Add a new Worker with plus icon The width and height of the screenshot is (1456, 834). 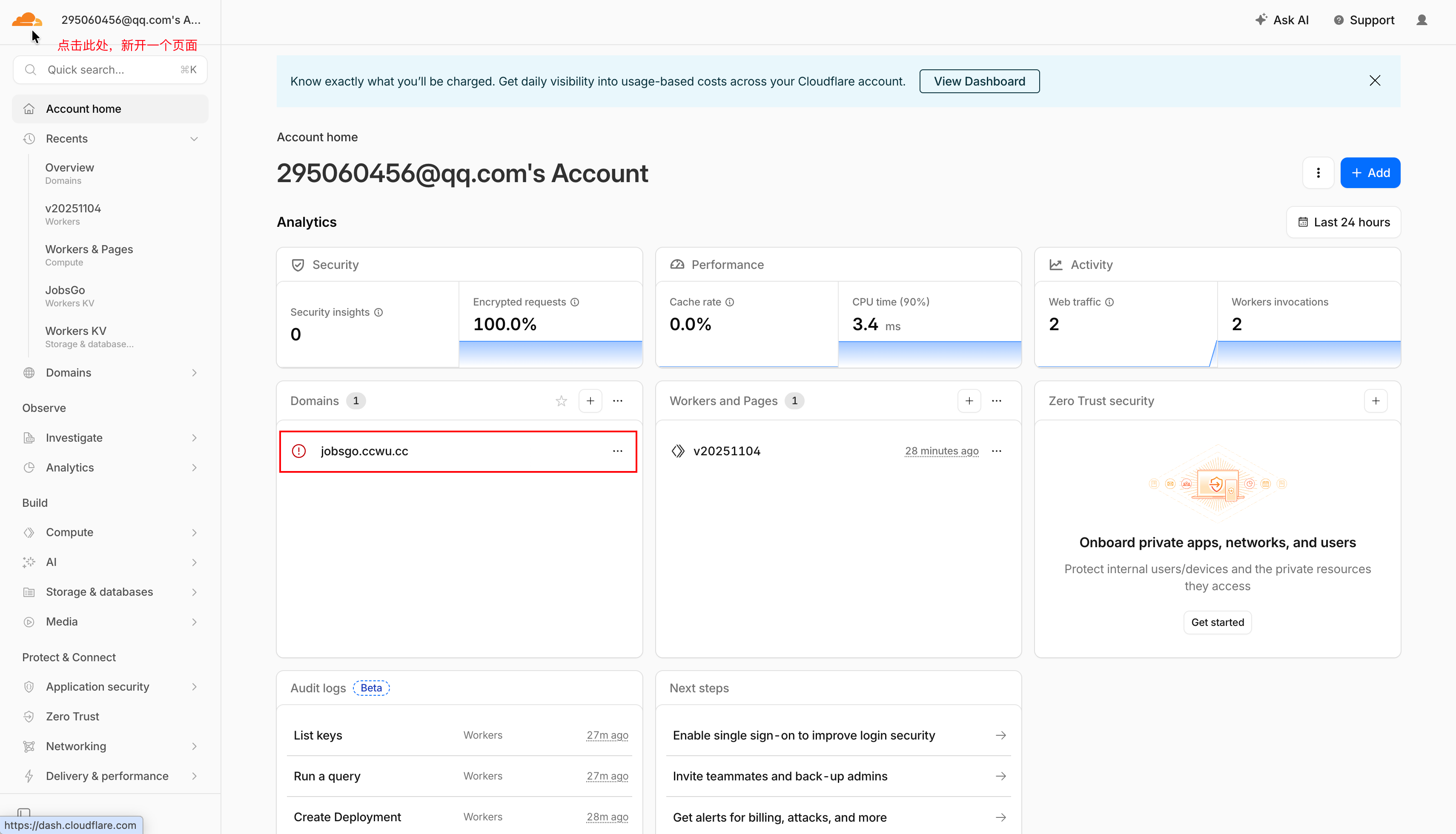click(969, 401)
